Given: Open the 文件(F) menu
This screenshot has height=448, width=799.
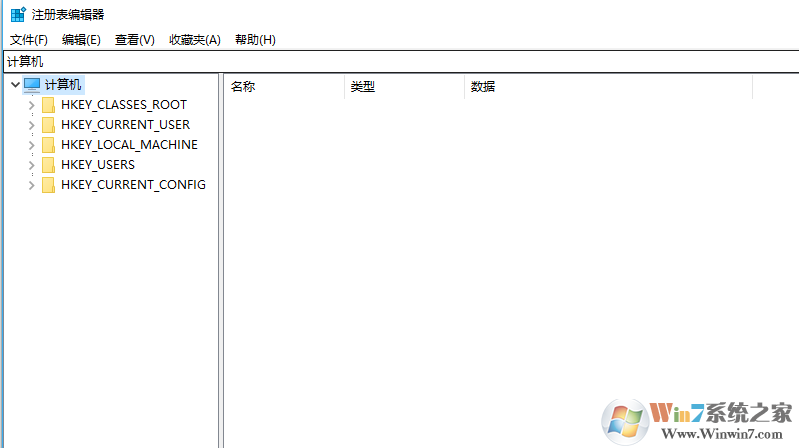Looking at the screenshot, I should coord(29,40).
